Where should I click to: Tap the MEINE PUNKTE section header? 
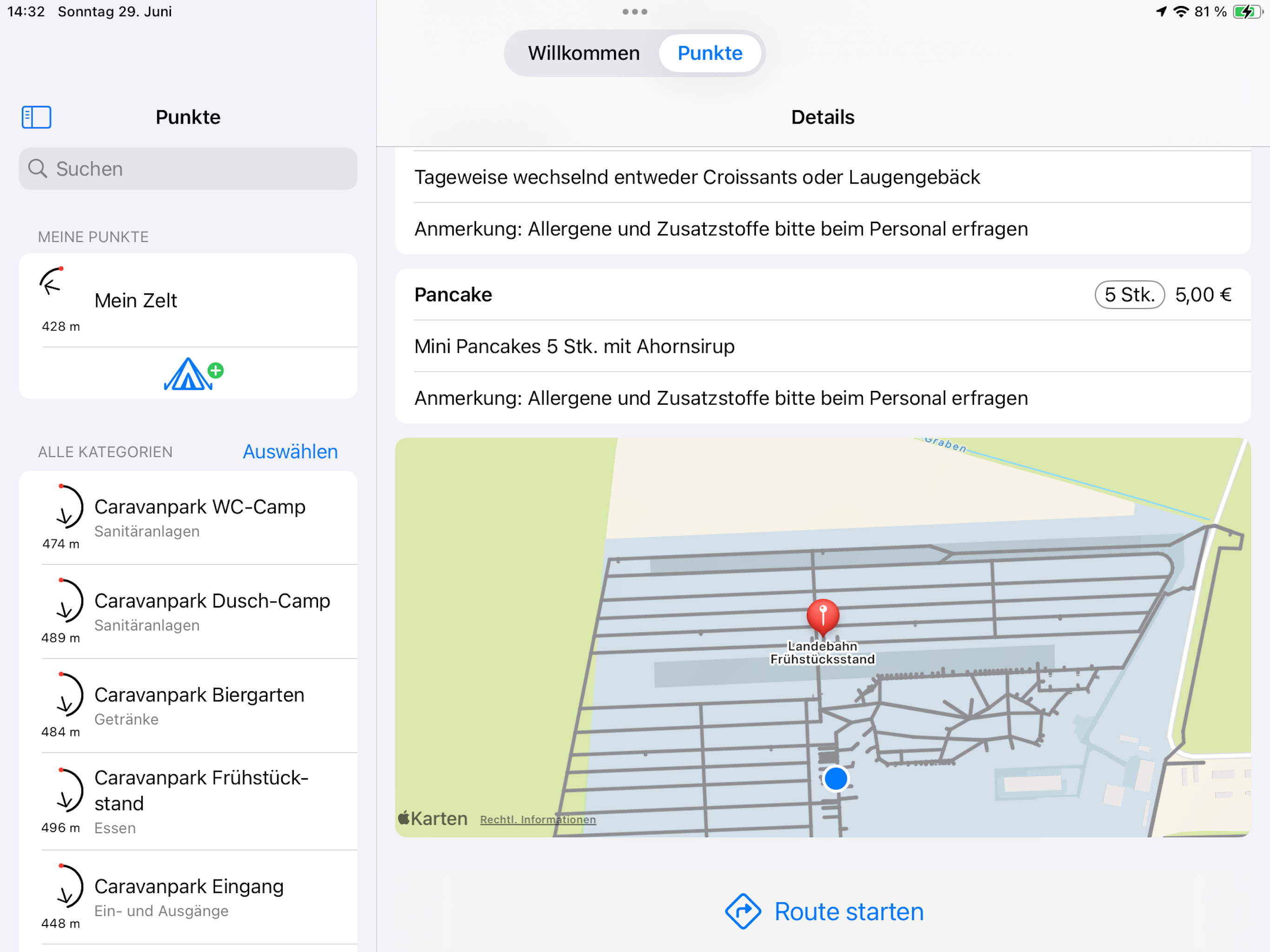point(93,237)
